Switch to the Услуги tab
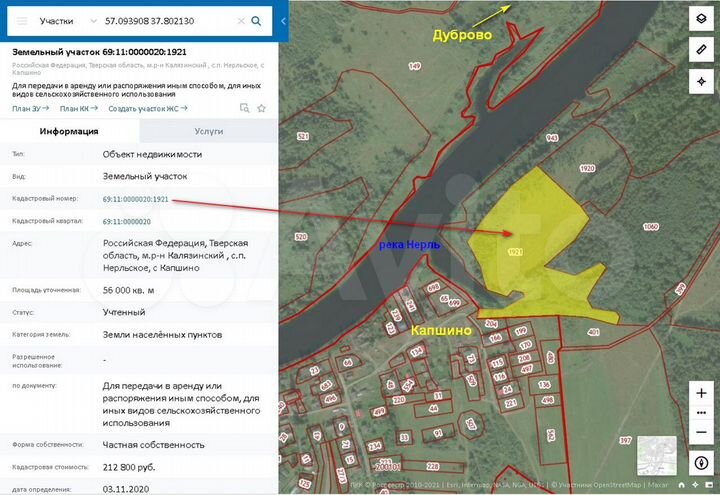This screenshot has height=495, width=720. point(208,131)
